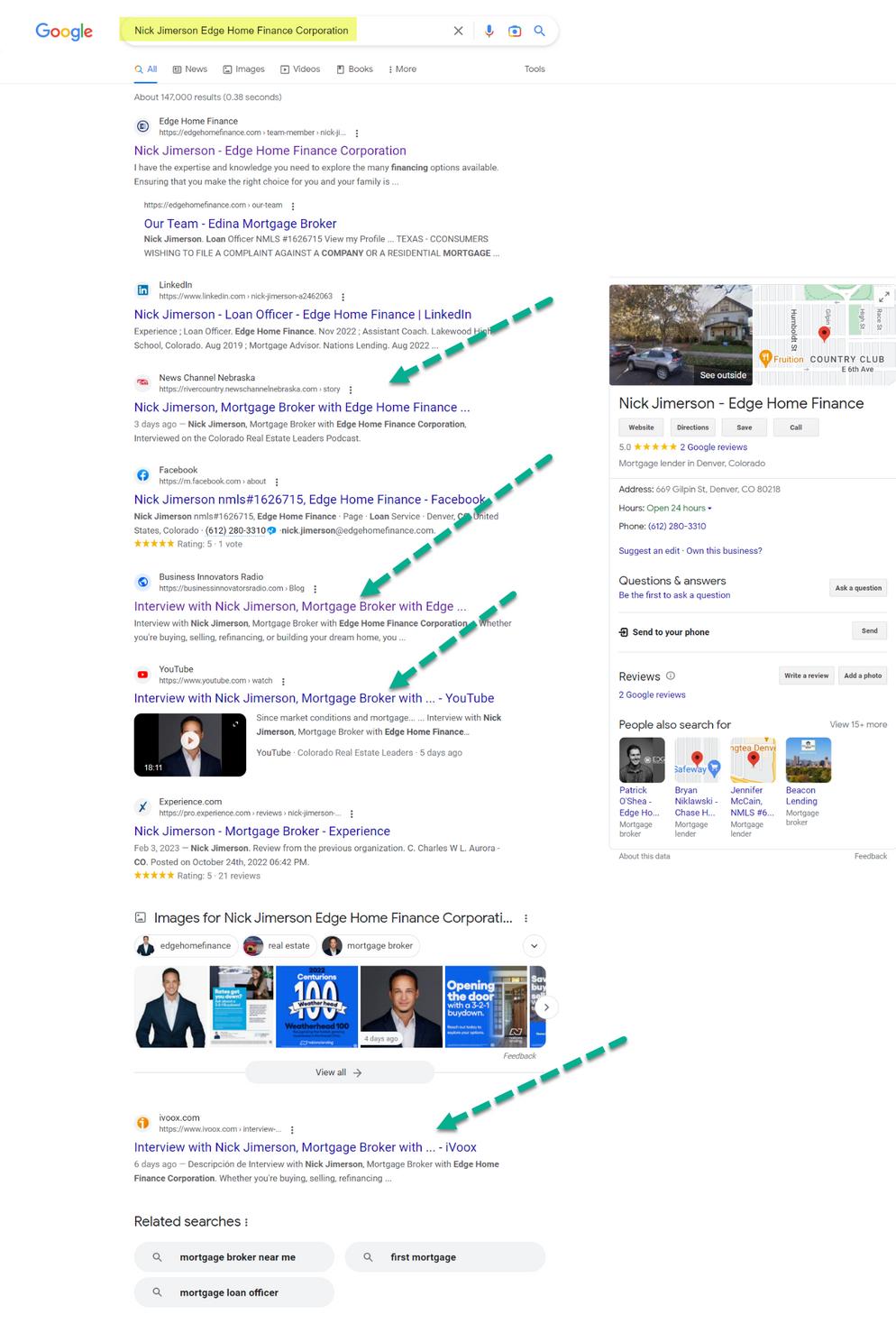Click the Write a review button
896x1333 pixels.
coord(806,676)
